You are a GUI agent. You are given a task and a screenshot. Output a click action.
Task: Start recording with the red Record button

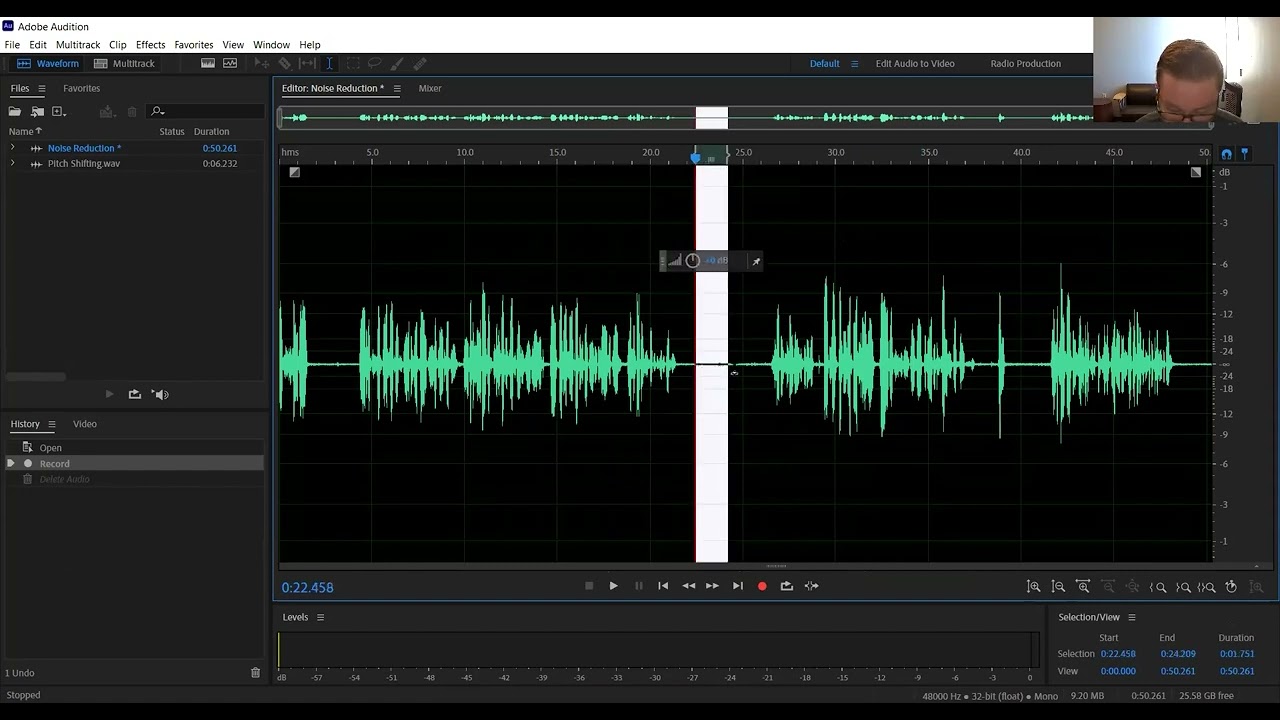tap(762, 586)
